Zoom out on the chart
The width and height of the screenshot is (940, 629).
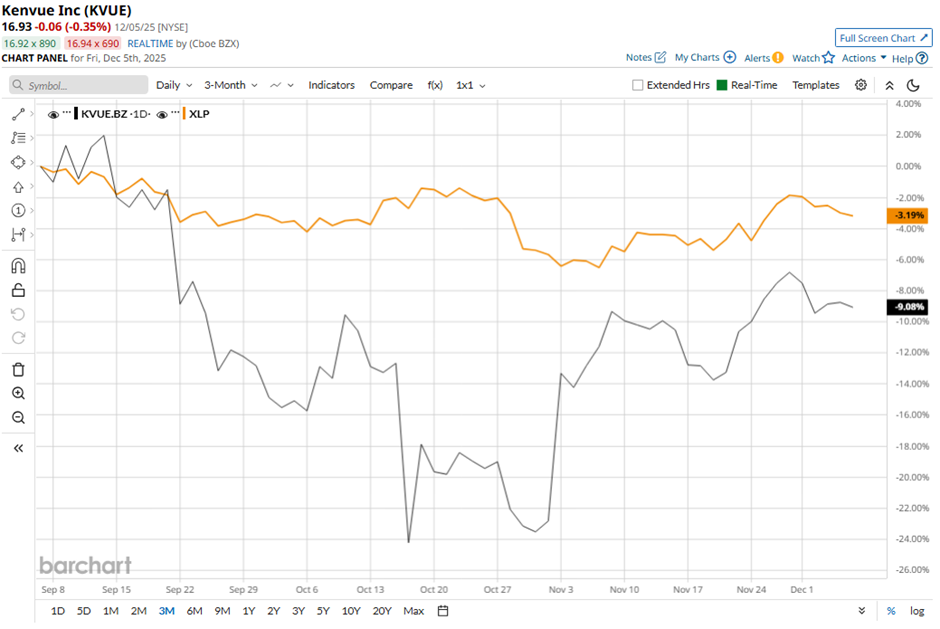pos(18,417)
